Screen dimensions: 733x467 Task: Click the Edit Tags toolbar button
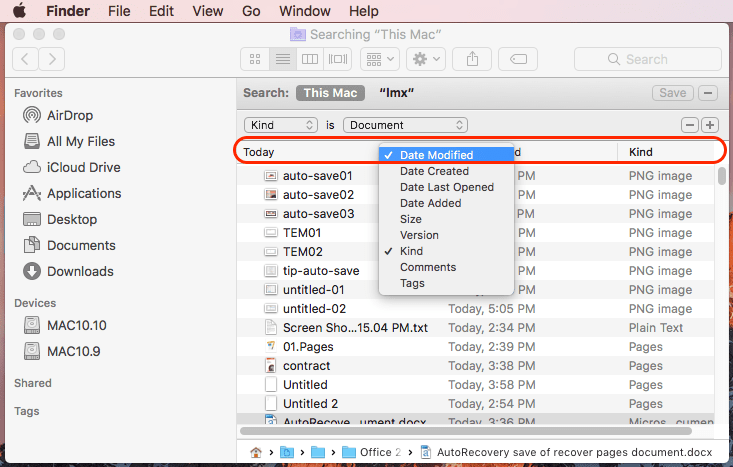(518, 59)
